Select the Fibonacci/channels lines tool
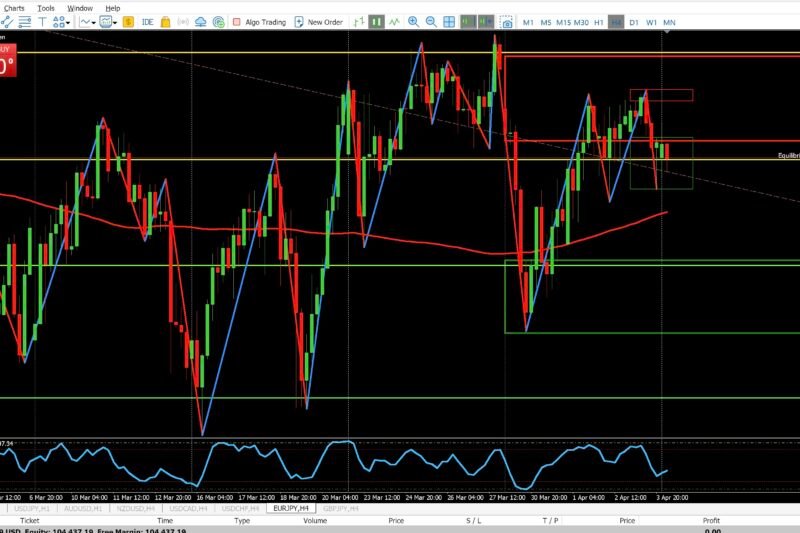This screenshot has width=800, height=533. [24, 22]
